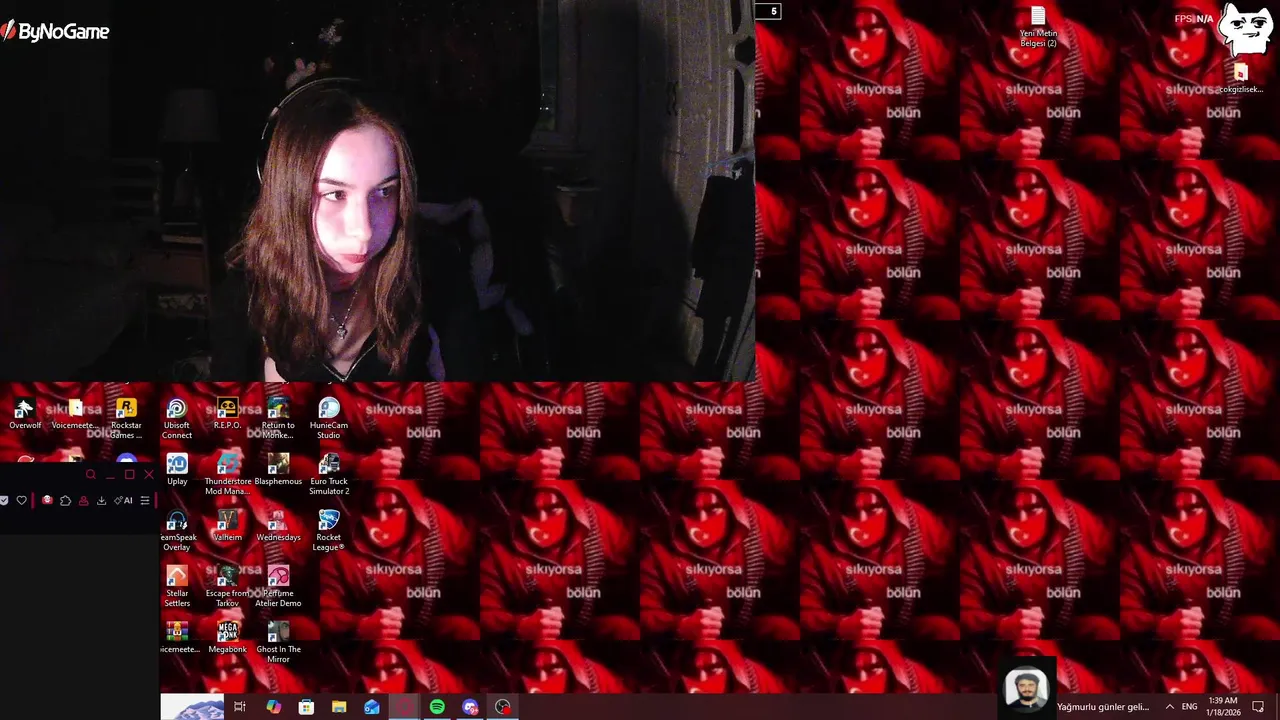Open the browser downloads arrow icon
The height and width of the screenshot is (720, 1280).
tap(101, 500)
